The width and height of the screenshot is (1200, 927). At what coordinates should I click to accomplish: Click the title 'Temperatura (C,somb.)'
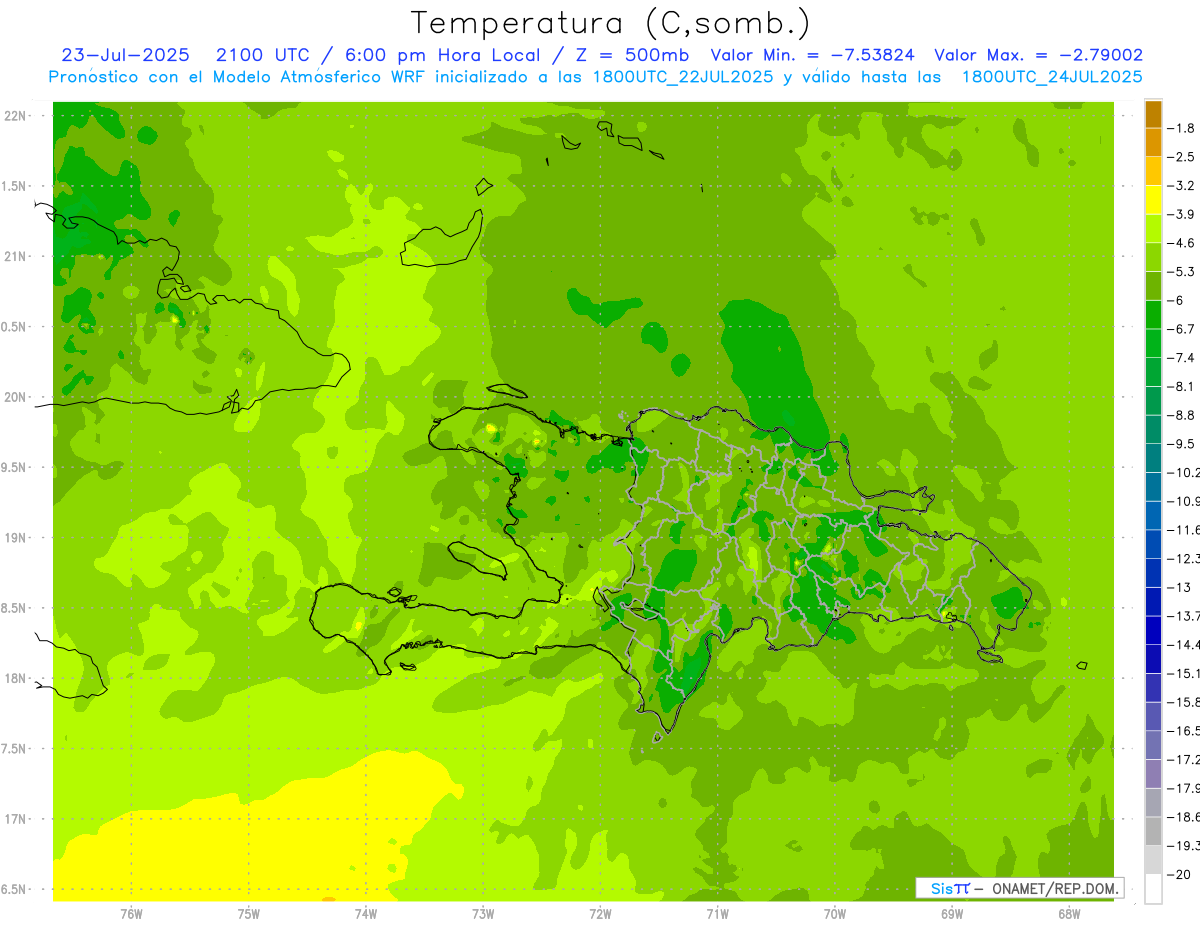611,23
